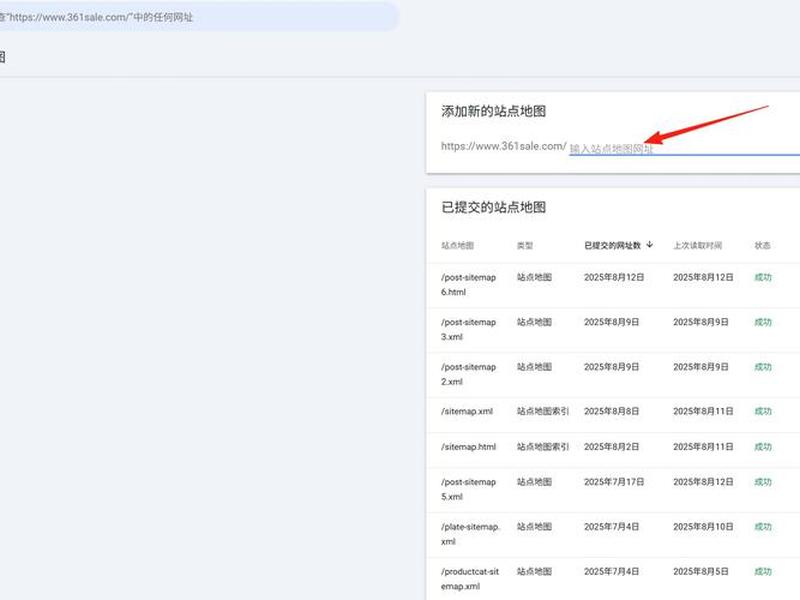
Task: Open the /post-sitemap2.xml sitemap row
Action: coord(613,375)
